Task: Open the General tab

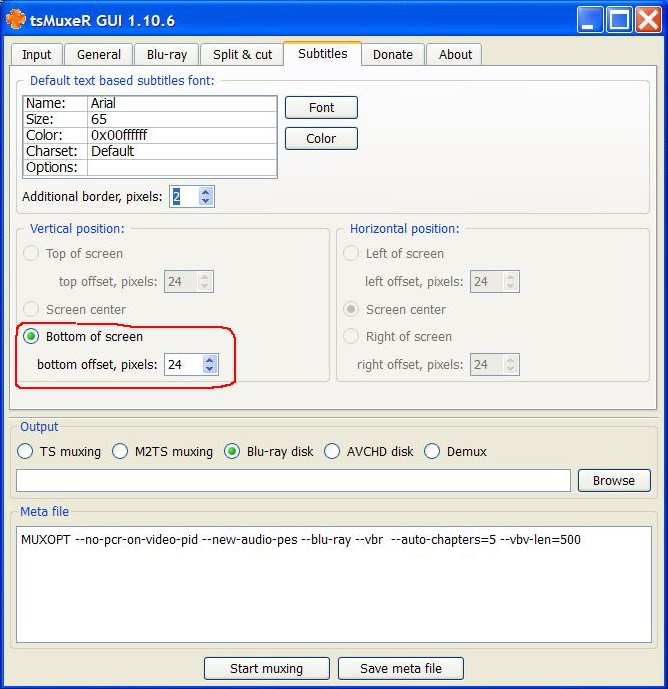Action: [98, 54]
